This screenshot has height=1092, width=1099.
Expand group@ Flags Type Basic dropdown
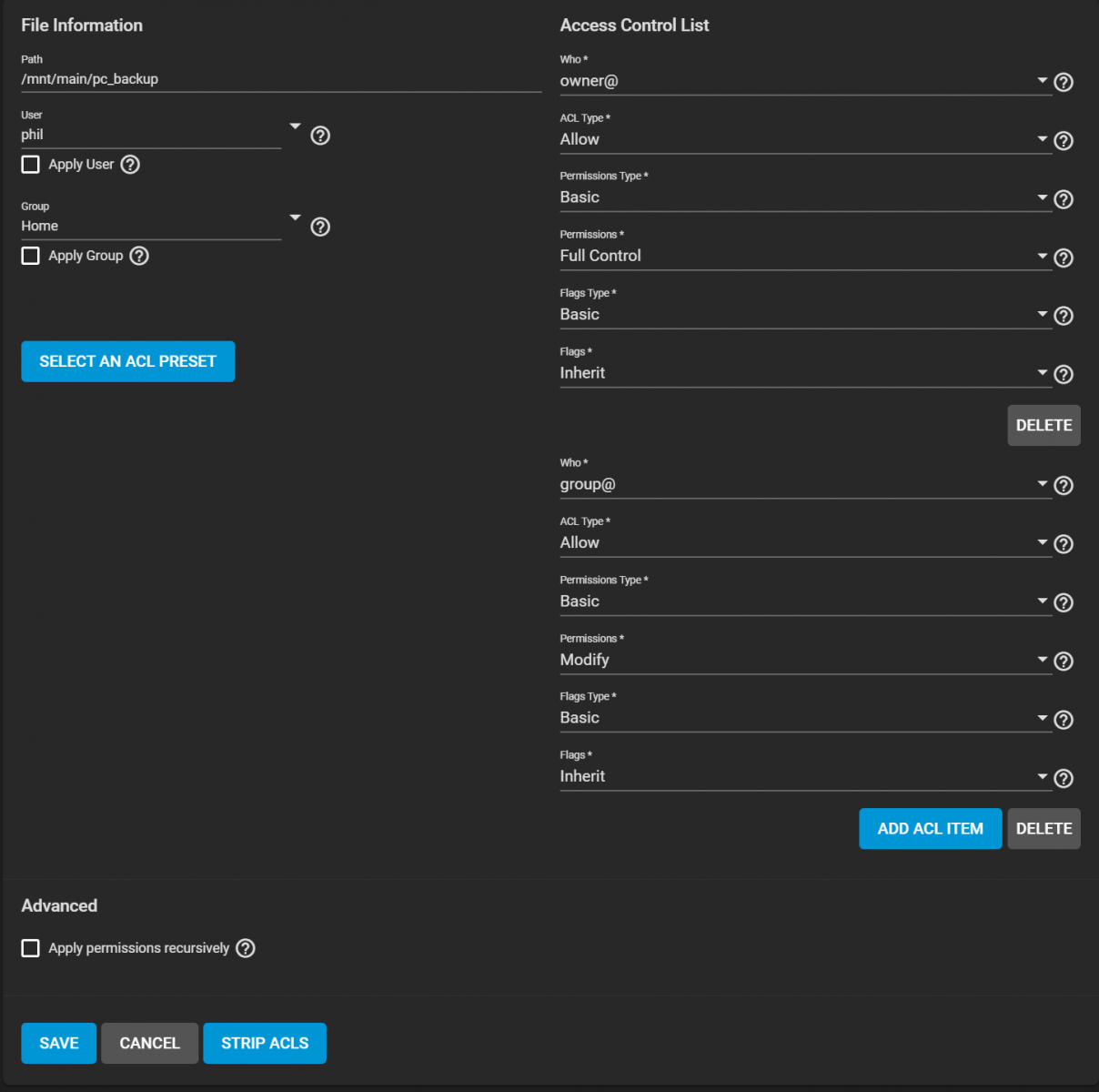click(805, 718)
